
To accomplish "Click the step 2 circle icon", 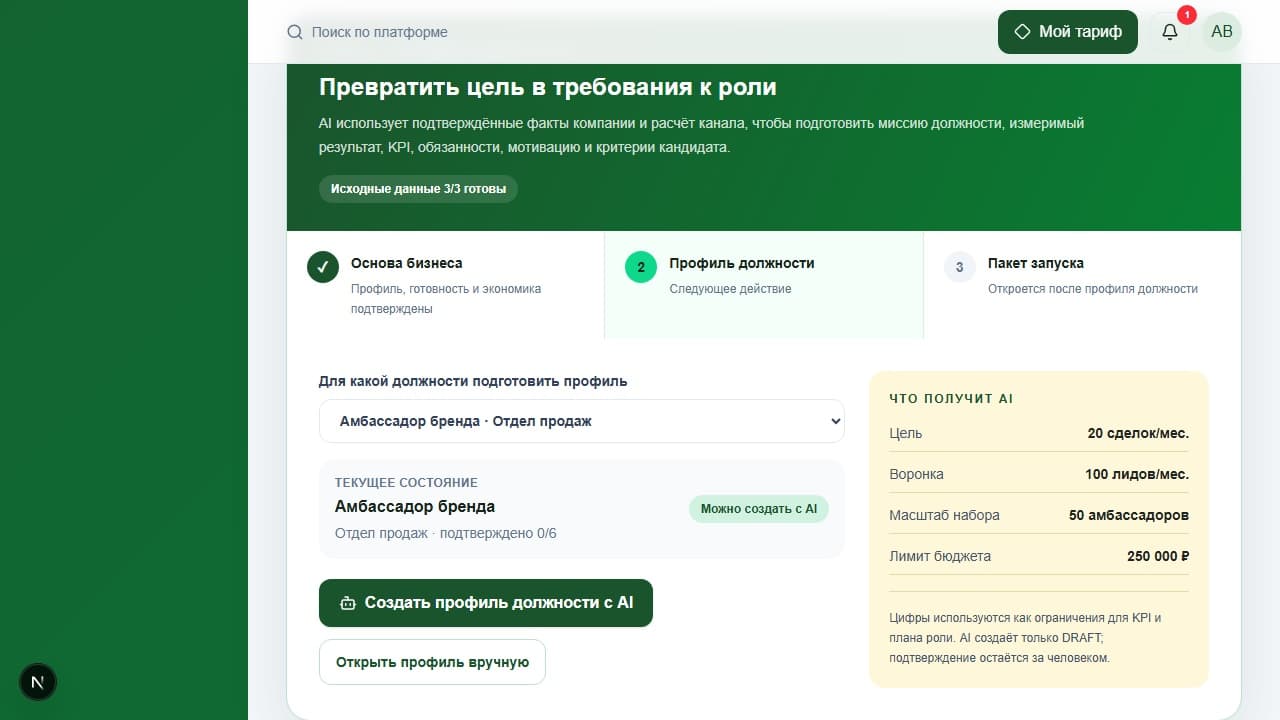I will point(641,267).
